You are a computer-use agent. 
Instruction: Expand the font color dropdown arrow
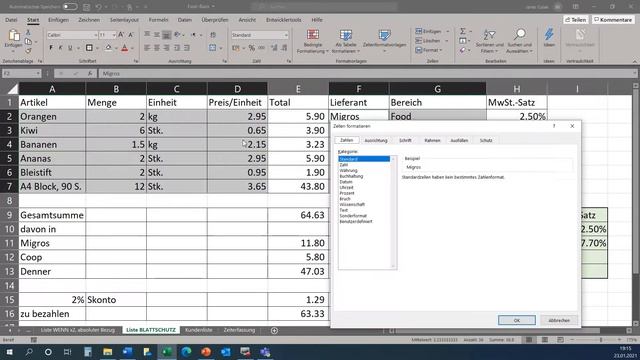pos(133,48)
